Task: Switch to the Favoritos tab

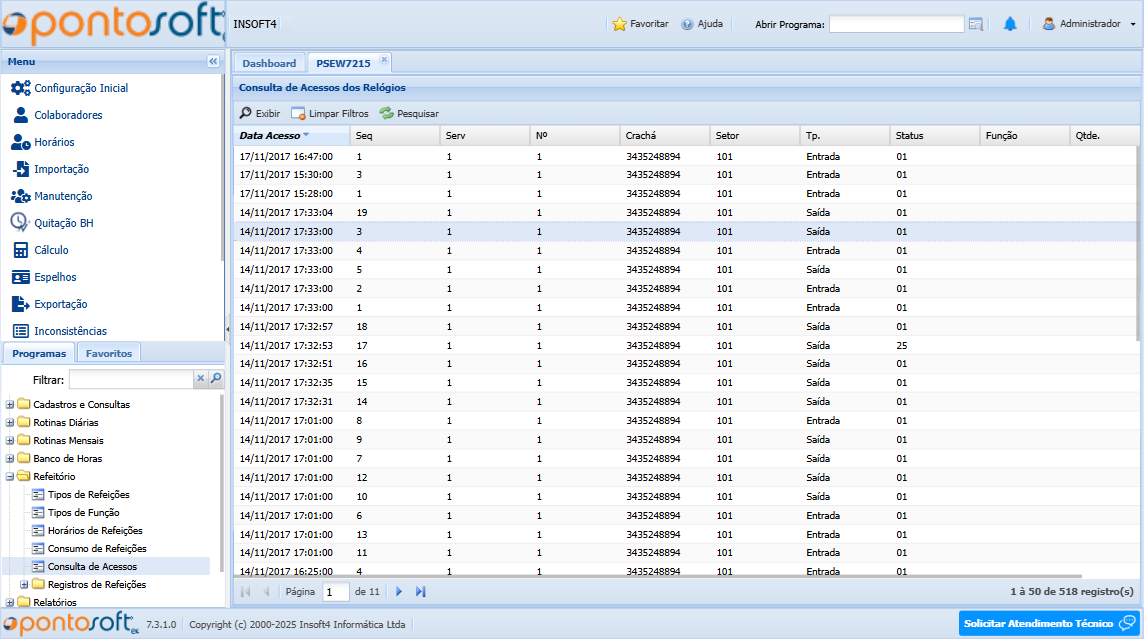Action: point(108,353)
